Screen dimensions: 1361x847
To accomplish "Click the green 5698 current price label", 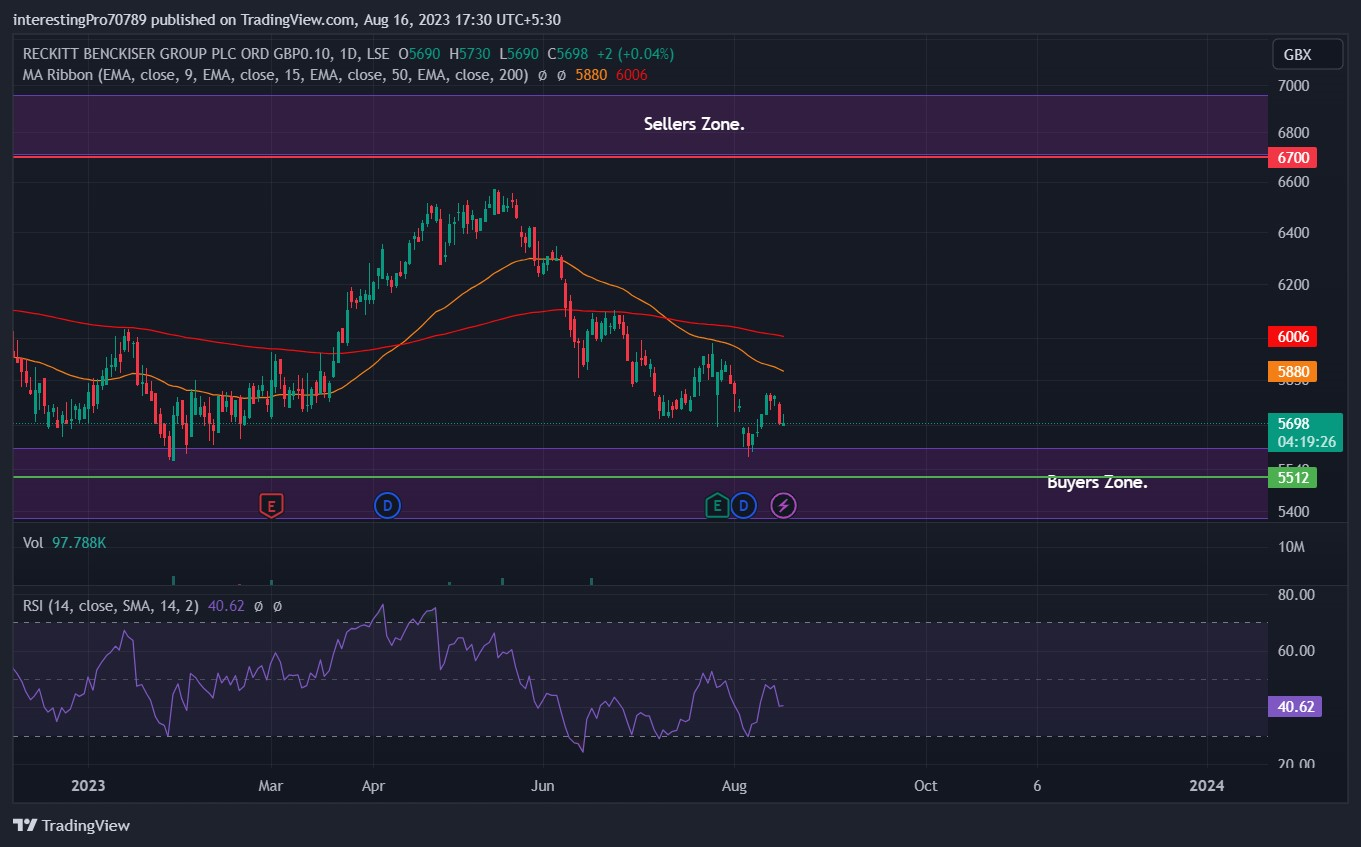I will click(1305, 432).
